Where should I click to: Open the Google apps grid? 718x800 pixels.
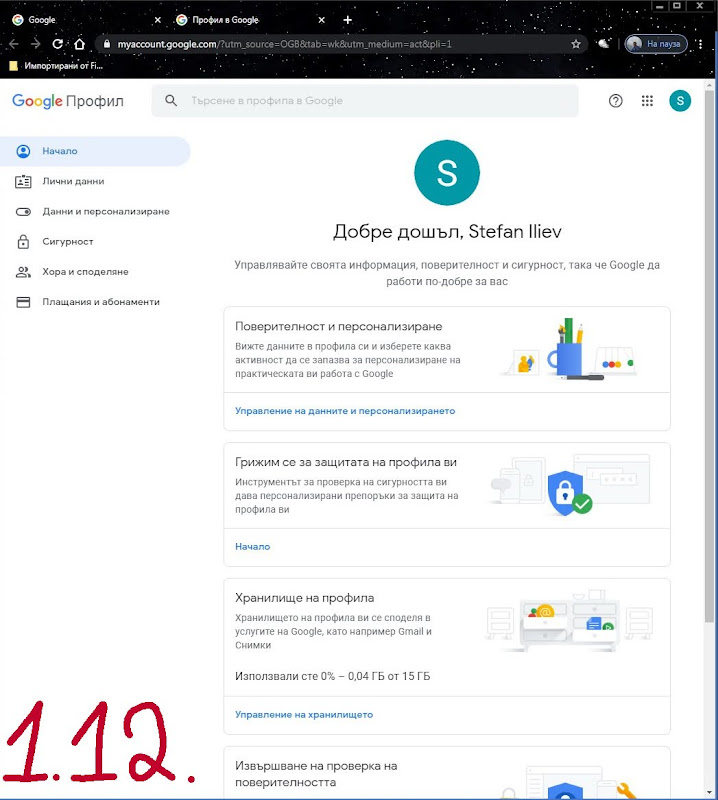(647, 101)
